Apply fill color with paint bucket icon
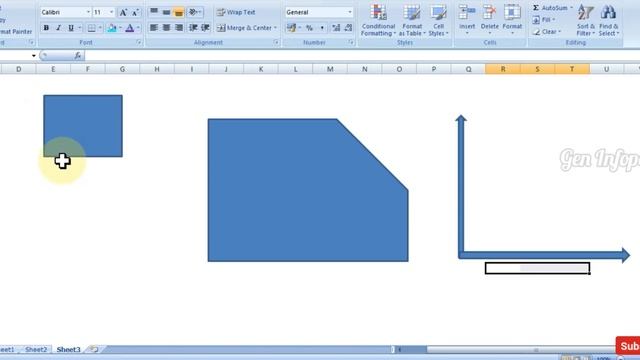Viewport: 640px width, 360px height. point(111,28)
